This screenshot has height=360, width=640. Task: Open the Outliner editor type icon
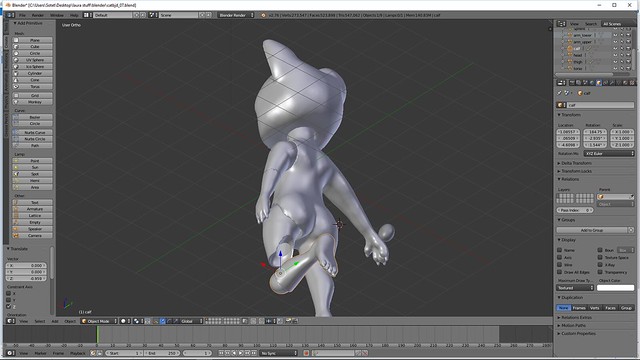point(561,24)
